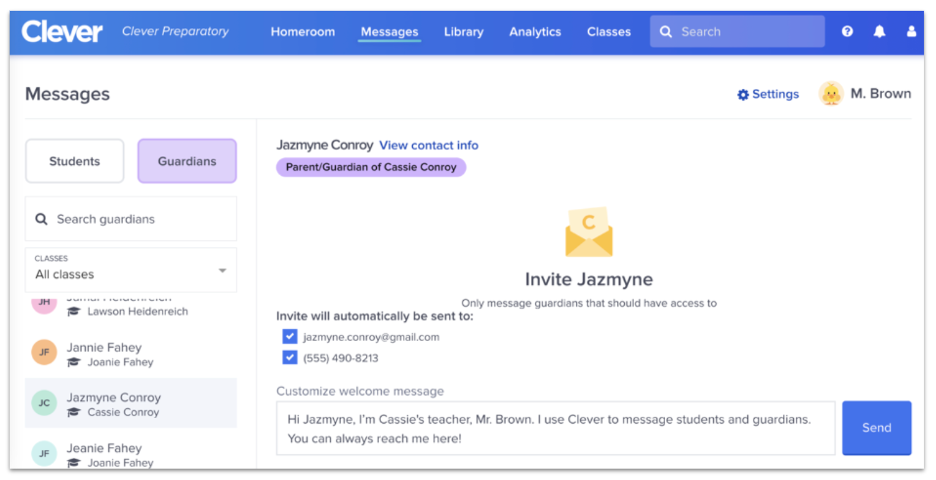Switch to the Students toggle
This screenshot has height=480, width=936.
click(75, 161)
